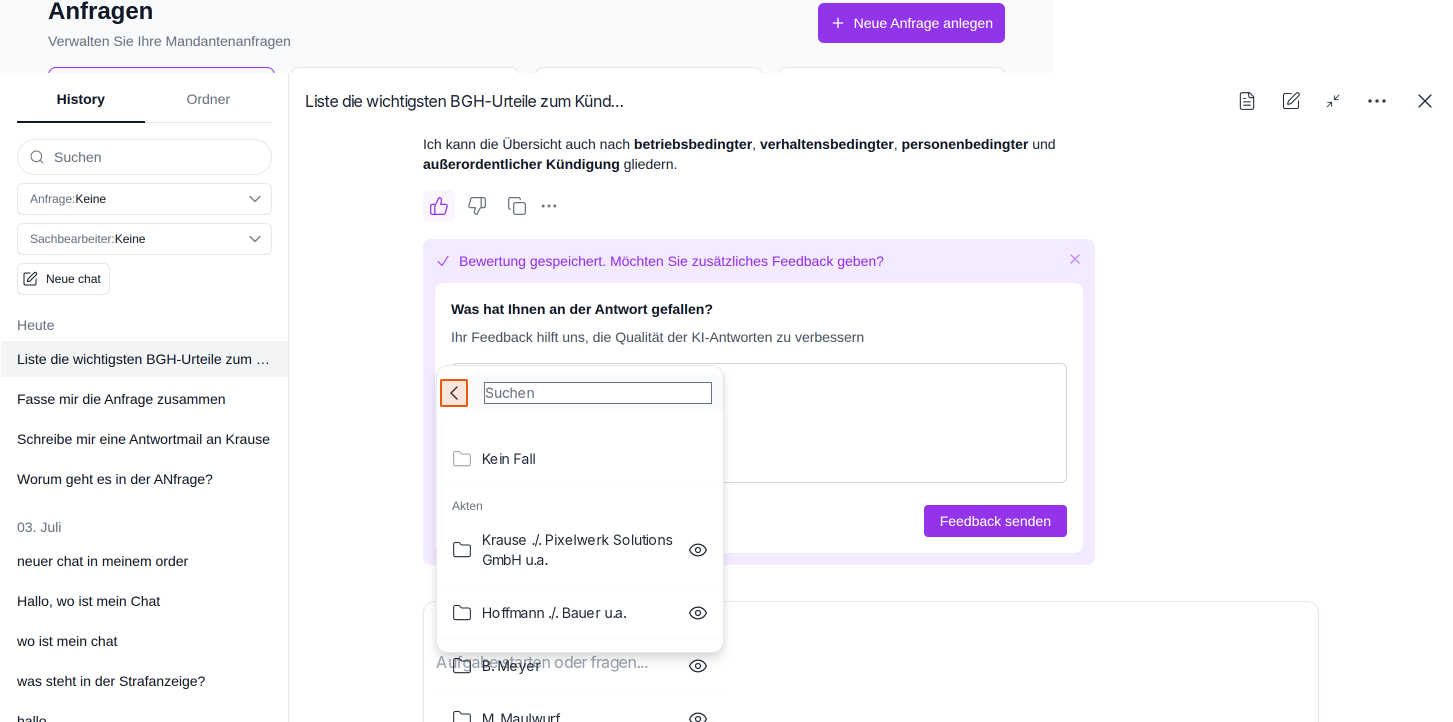1453x722 pixels.
Task: Click the thumbs down rating icon
Action: click(477, 206)
